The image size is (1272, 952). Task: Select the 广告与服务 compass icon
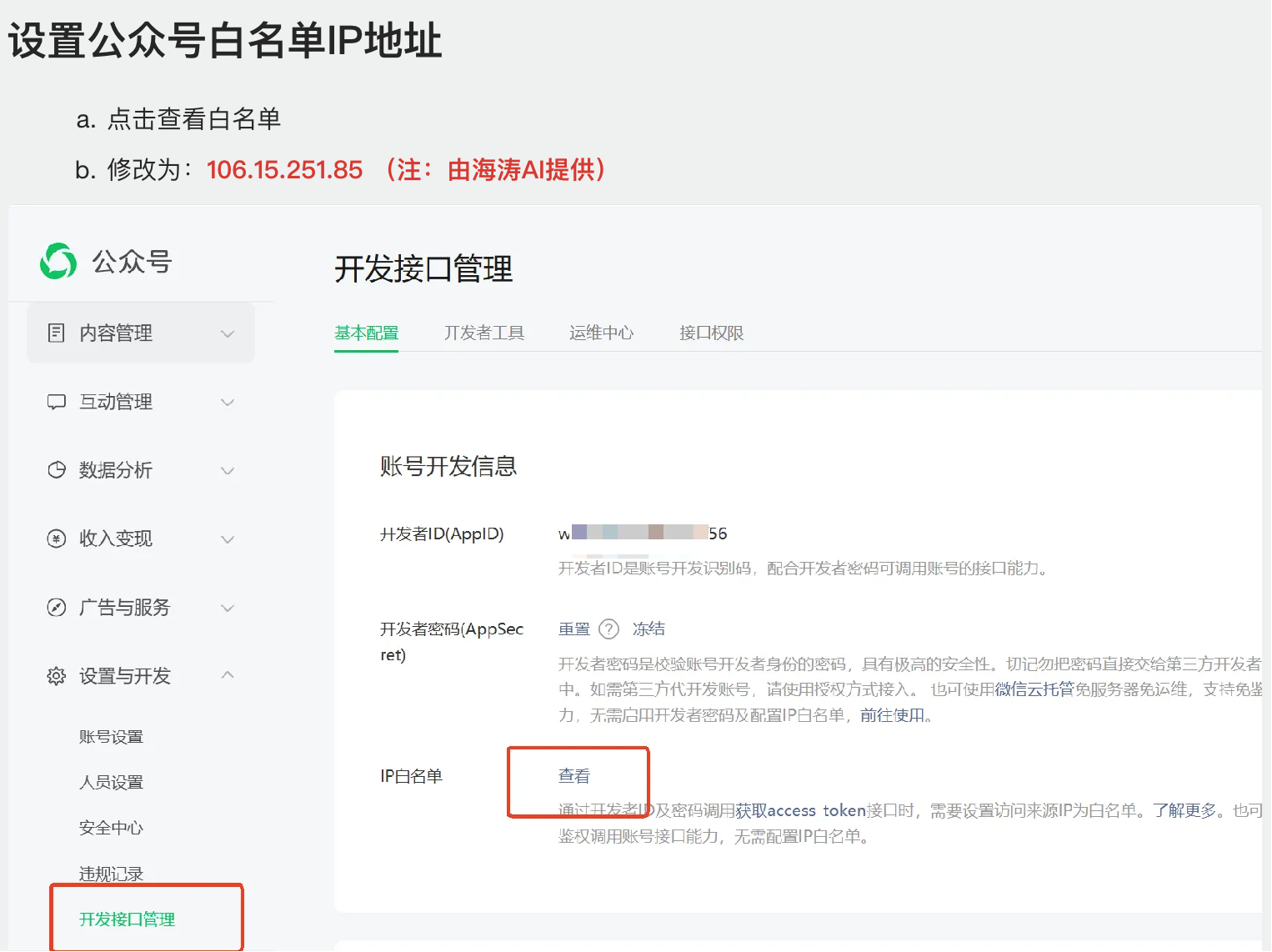(x=55, y=608)
